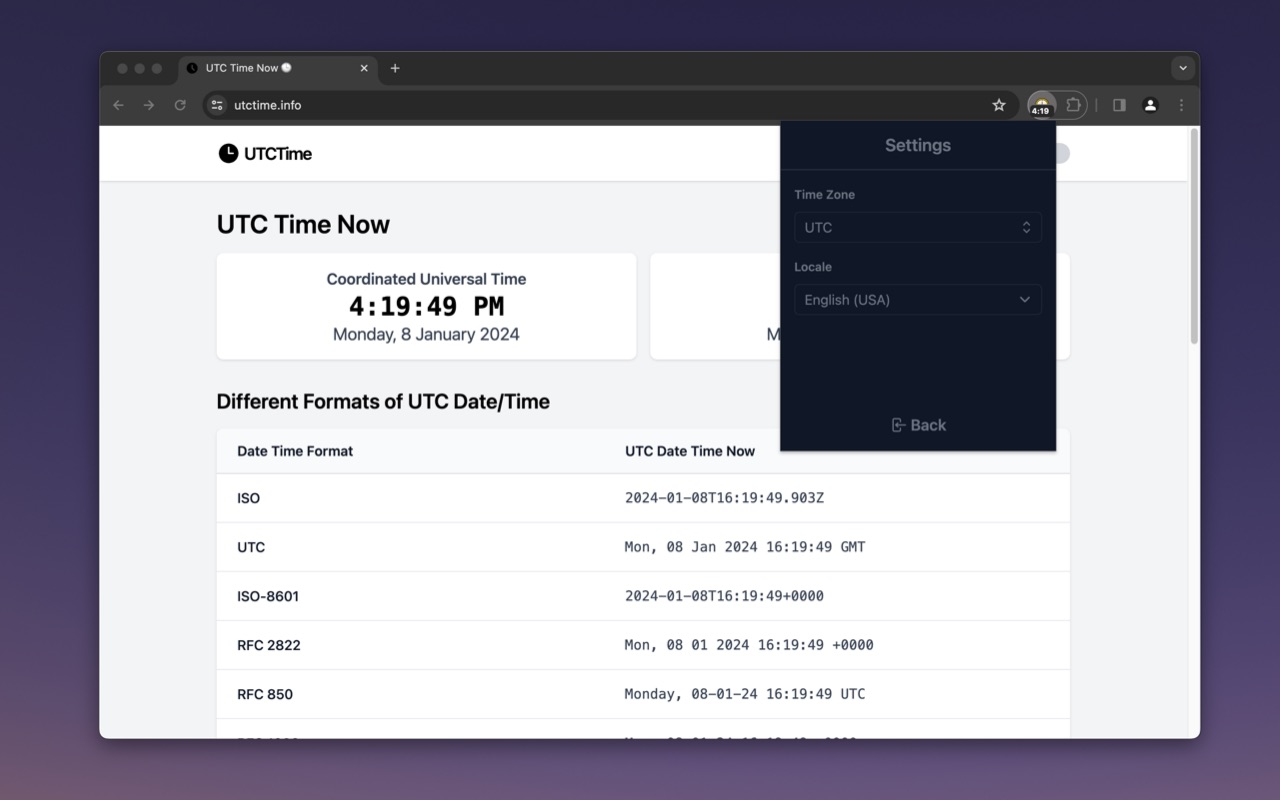Toggle the browser side panel icon
Screen dimensions: 1280x800
click(1119, 105)
